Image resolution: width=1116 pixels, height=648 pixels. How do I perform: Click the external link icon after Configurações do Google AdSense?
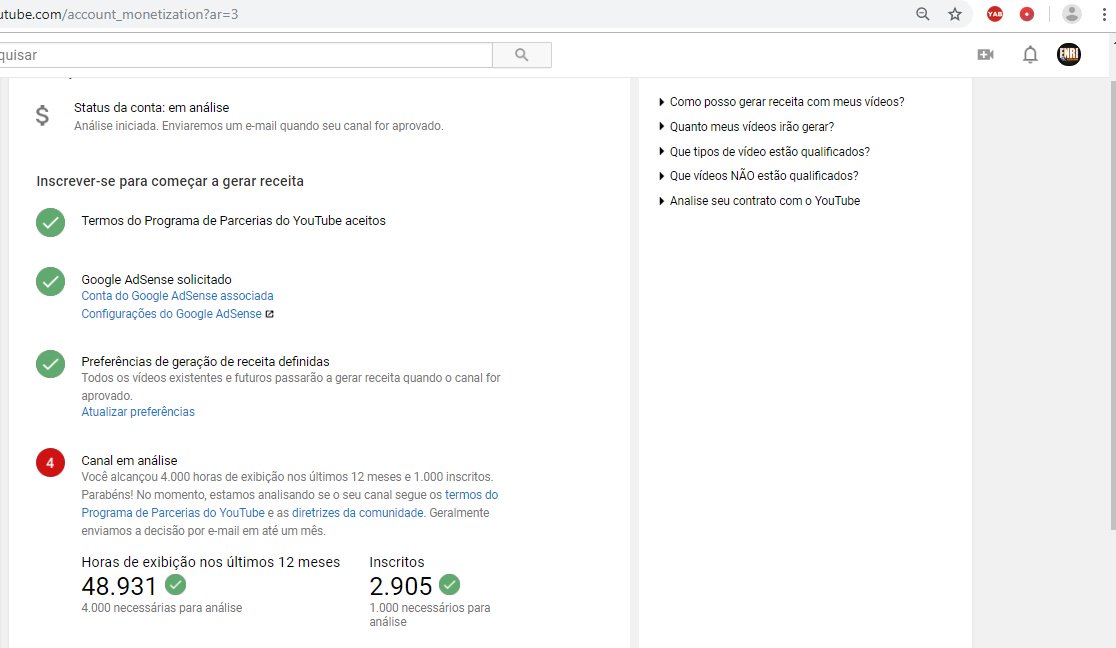[x=270, y=314]
